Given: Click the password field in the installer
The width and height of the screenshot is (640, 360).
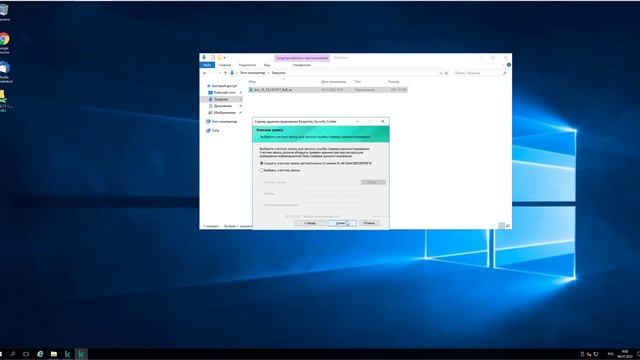Looking at the screenshot, I should [x=333, y=193].
